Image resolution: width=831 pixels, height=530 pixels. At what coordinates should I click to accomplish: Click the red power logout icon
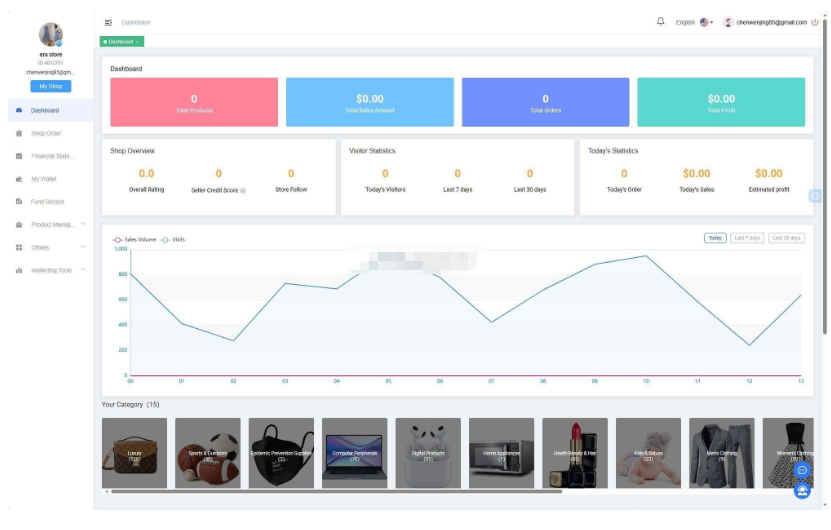tap(815, 22)
